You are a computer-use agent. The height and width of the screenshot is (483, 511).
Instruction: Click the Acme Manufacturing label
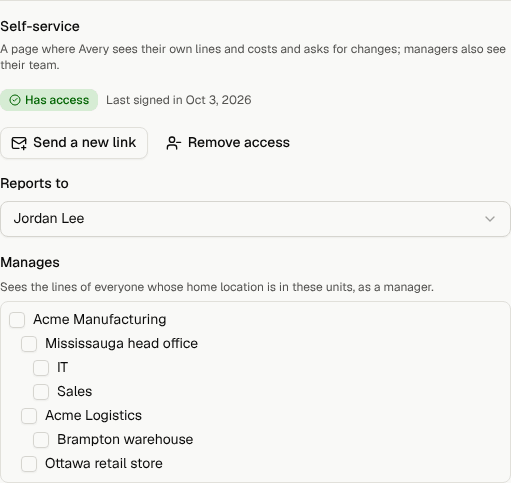tap(100, 319)
